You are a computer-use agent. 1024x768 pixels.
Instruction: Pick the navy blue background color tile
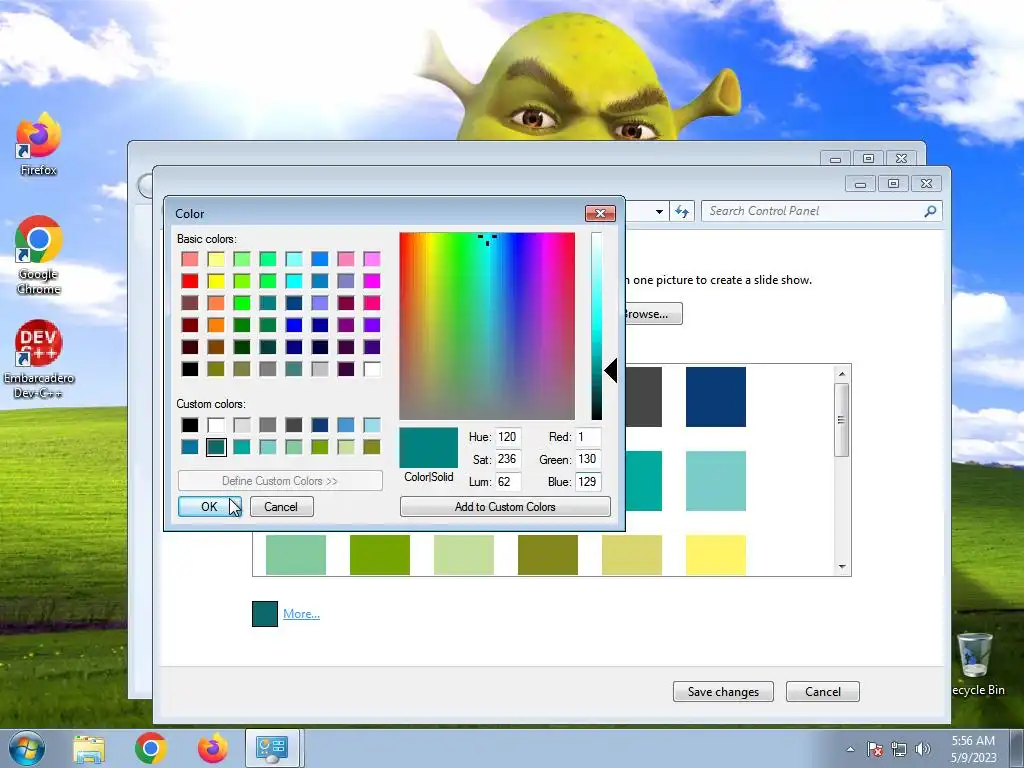(716, 396)
